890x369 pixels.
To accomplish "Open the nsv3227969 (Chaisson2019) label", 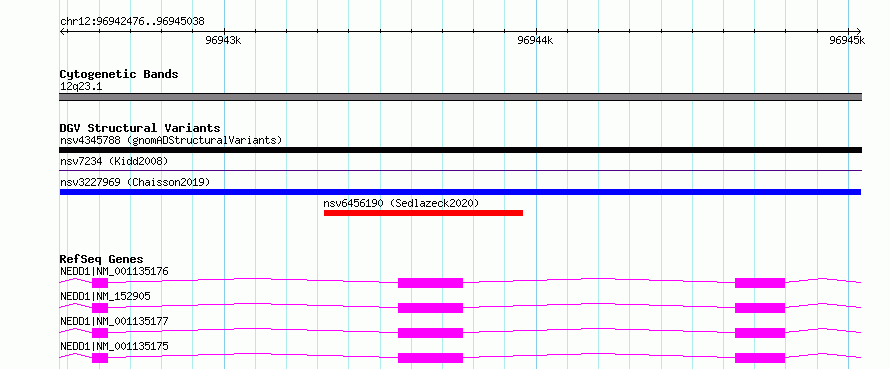I will coord(135,182).
